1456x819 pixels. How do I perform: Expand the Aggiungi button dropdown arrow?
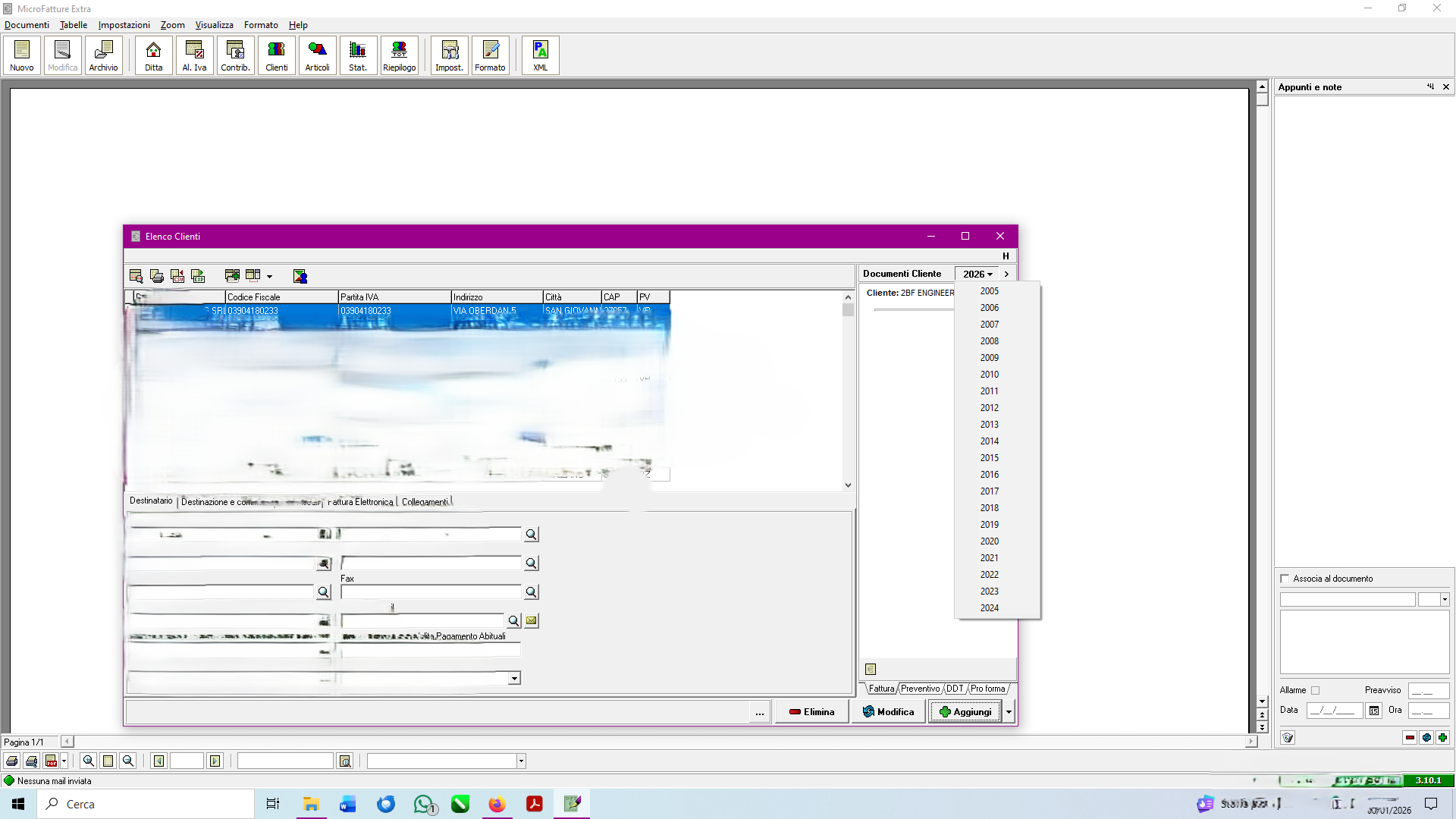[x=1009, y=712]
